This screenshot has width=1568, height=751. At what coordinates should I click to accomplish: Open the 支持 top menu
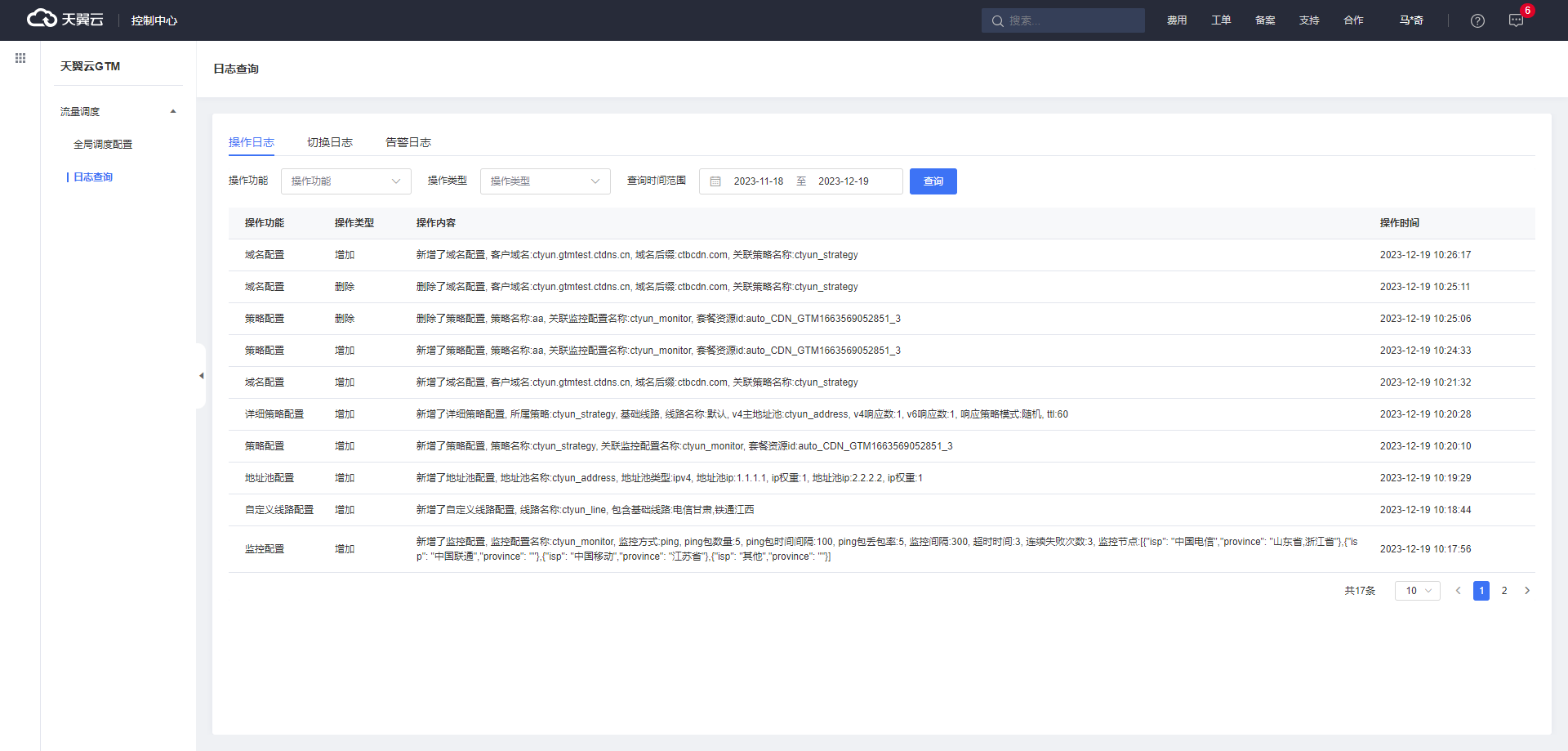click(x=1309, y=20)
